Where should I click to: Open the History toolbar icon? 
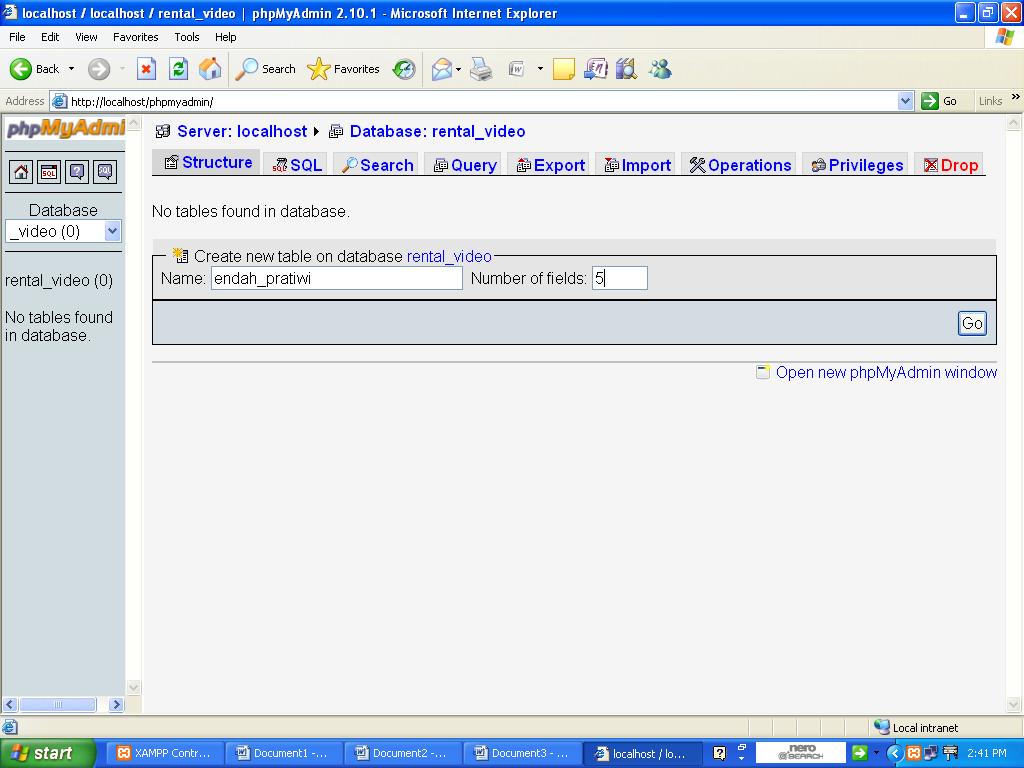(404, 69)
